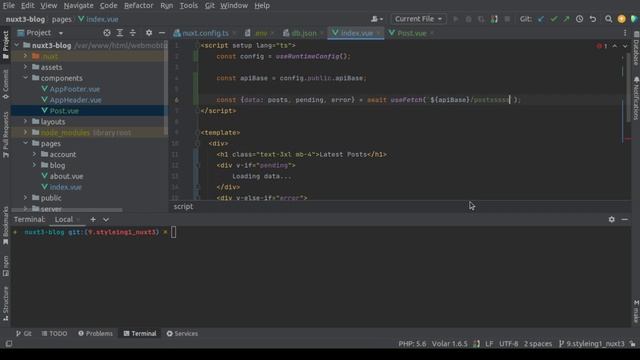Viewport: 640px width, 360px height.
Task: Open the Current File run configuration dropdown
Action: pos(418,19)
